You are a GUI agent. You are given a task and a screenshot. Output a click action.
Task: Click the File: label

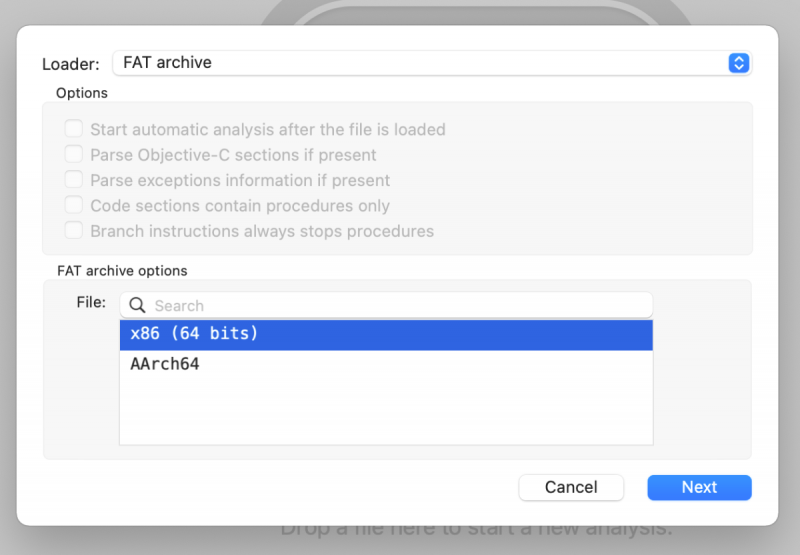91,302
